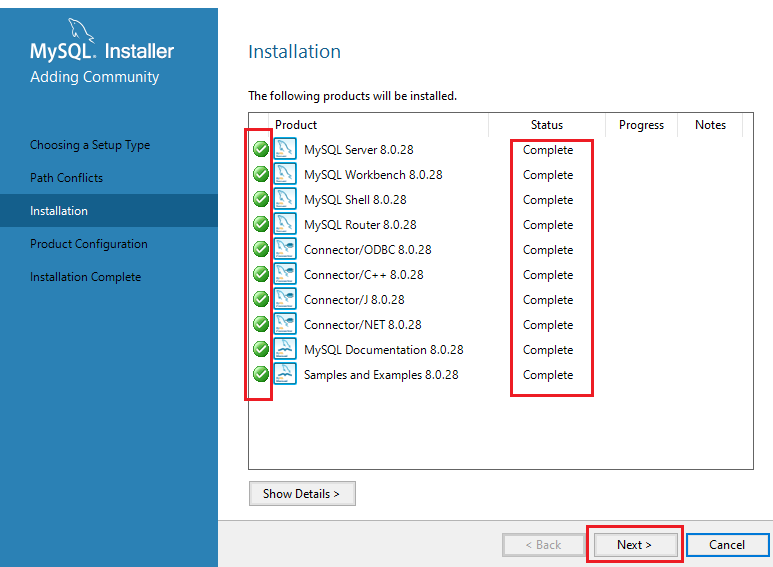Click the MySQL Shell 8.0.28 product icon
This screenshot has width=773, height=567.
pos(285,200)
